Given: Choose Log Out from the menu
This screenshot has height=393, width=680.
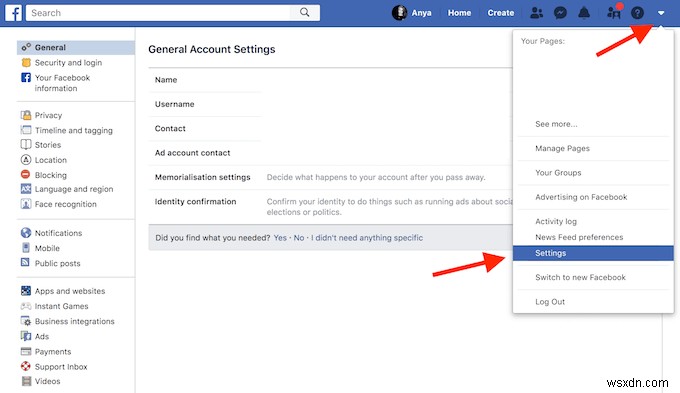Looking at the screenshot, I should coord(550,301).
